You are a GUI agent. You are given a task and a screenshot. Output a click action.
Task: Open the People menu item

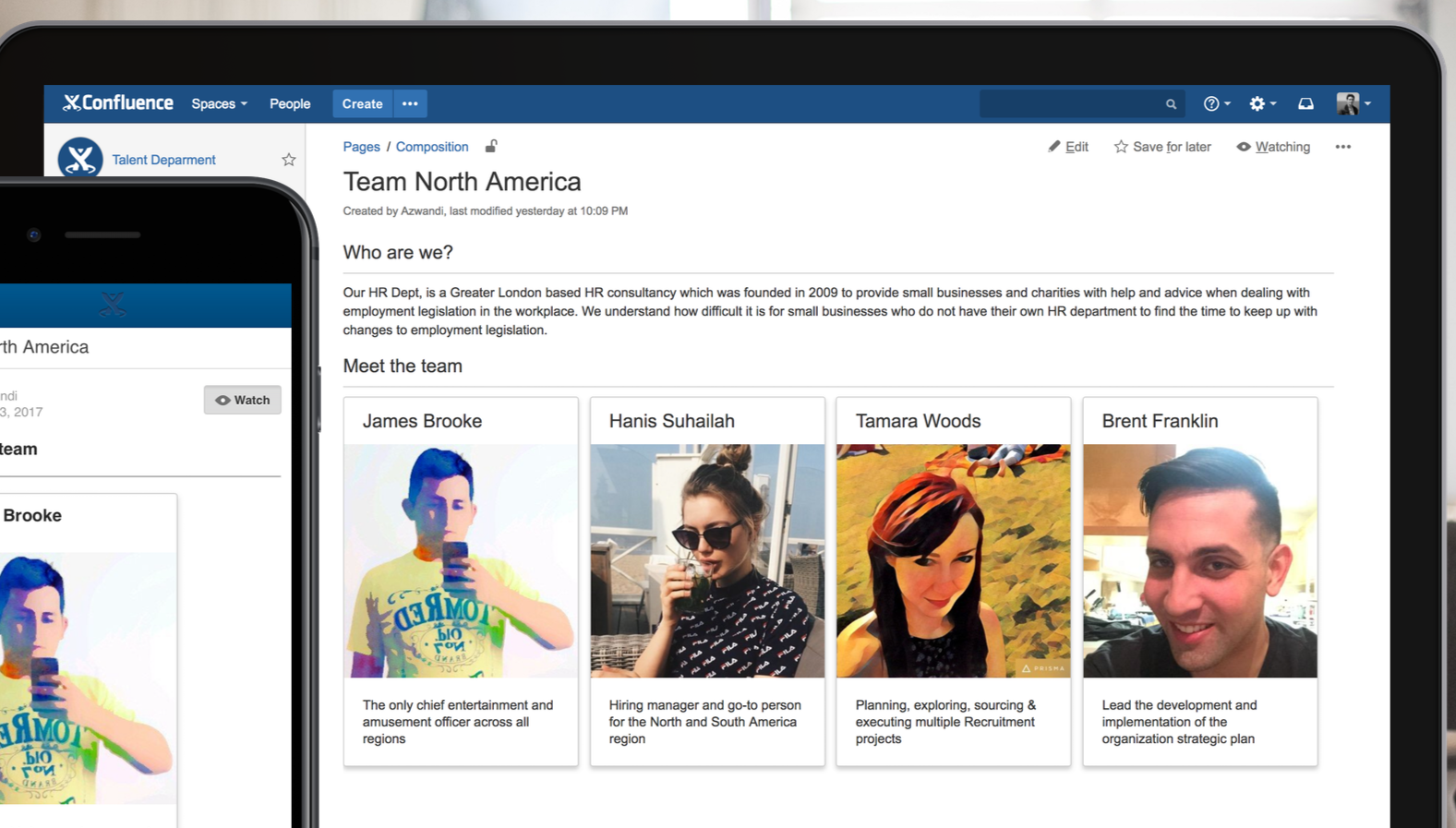pos(290,104)
